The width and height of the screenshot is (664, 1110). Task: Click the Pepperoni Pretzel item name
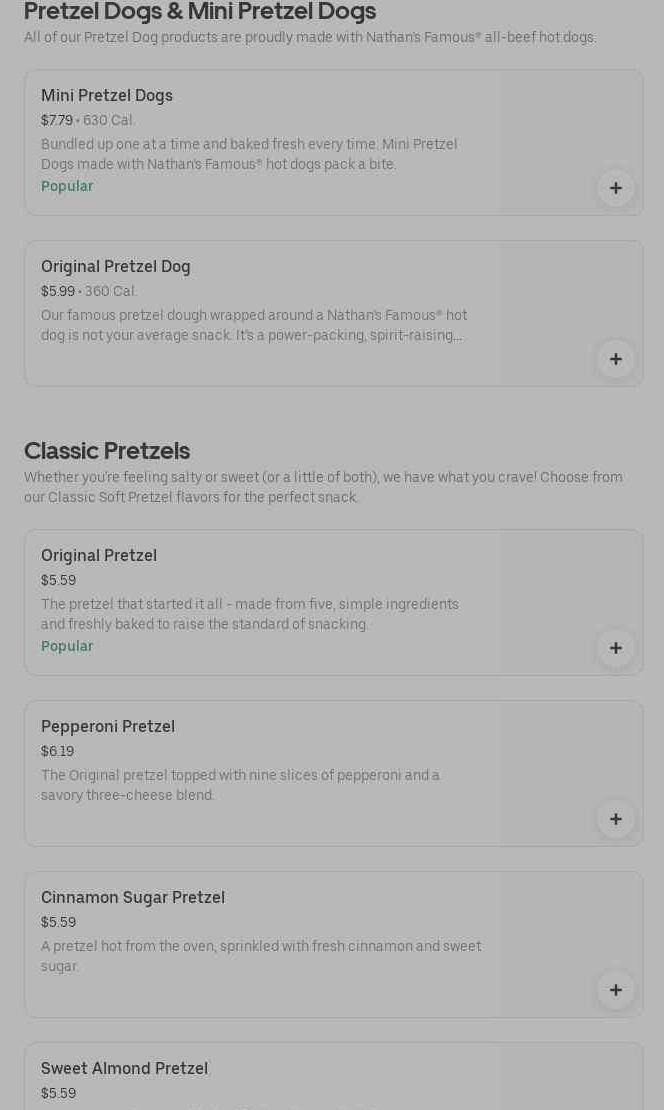[x=108, y=727]
